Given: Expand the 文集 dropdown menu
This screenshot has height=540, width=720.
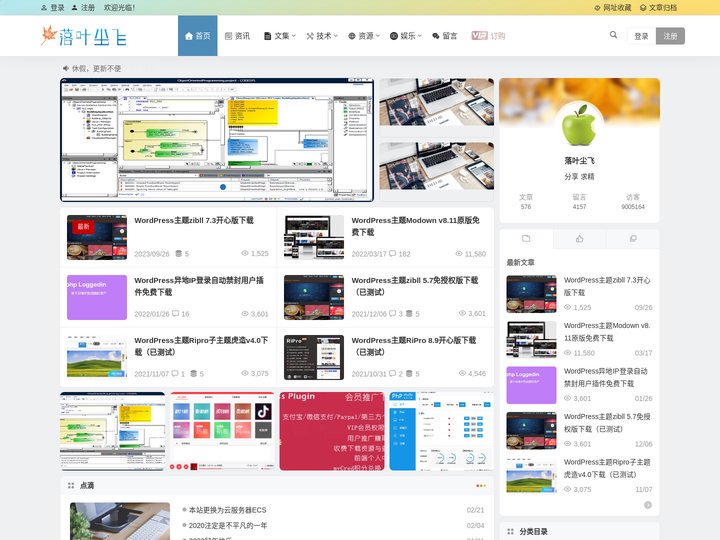Looking at the screenshot, I should (x=280, y=36).
